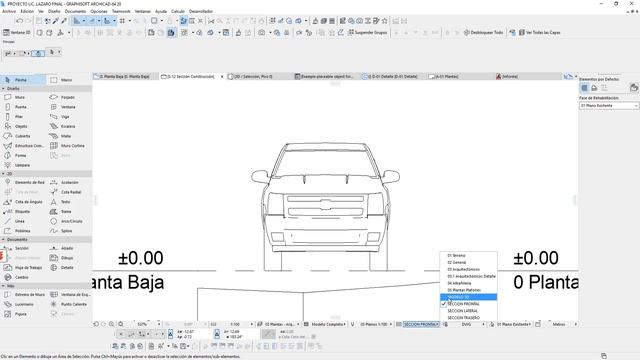Select the Forjado slab tool
The image size is (640, 360).
69,97
